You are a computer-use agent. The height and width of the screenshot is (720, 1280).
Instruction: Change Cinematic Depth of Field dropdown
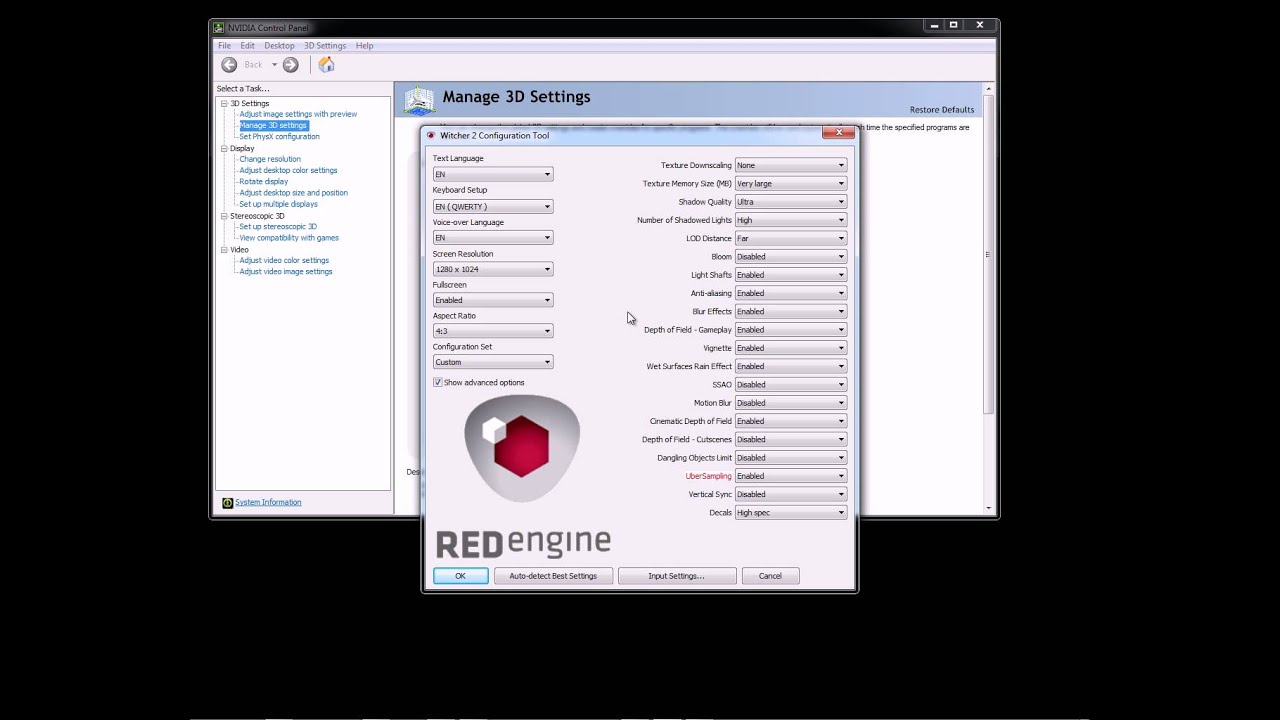[791, 421]
